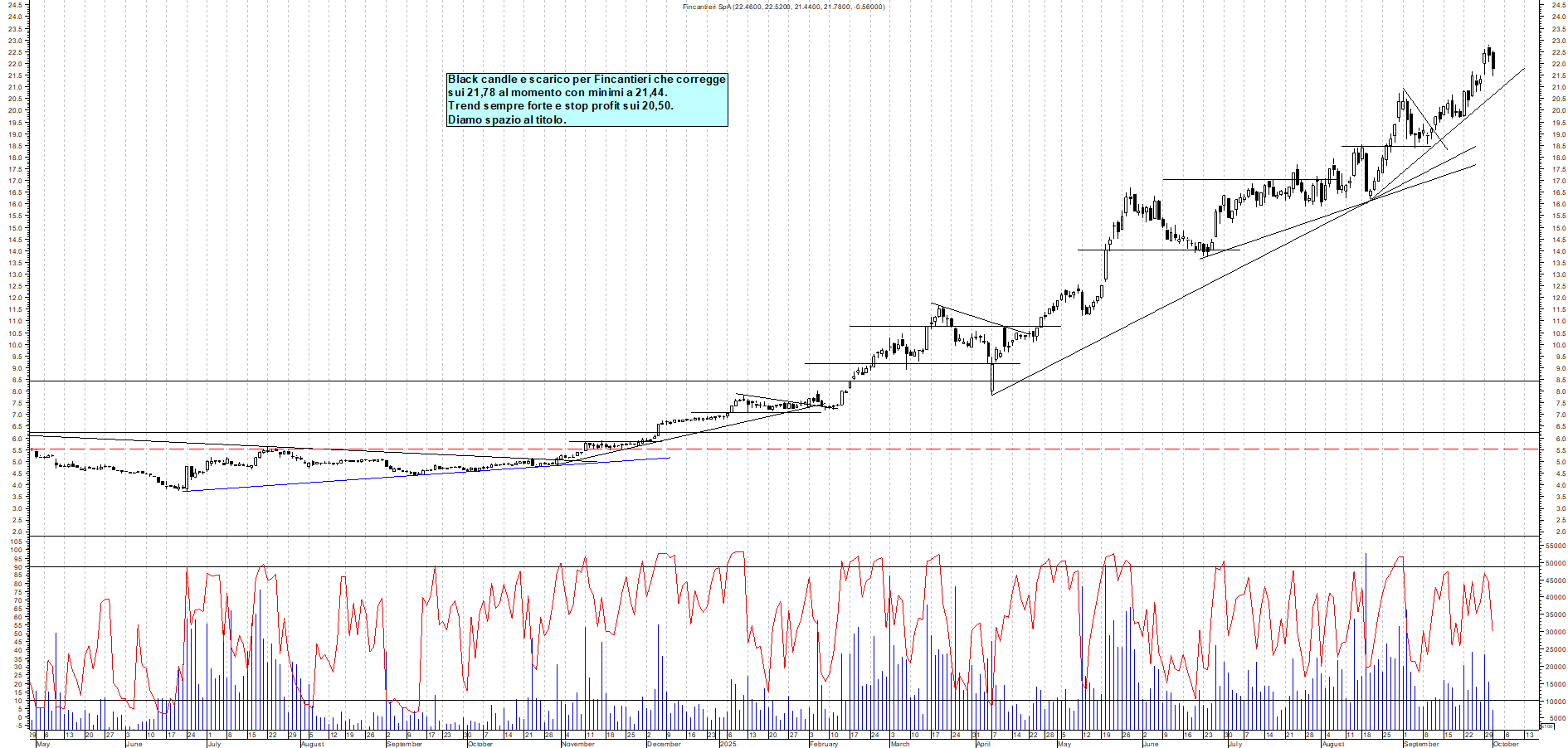The width and height of the screenshot is (1568, 748).
Task: Click the October label at far right
Action: coord(1506,744)
